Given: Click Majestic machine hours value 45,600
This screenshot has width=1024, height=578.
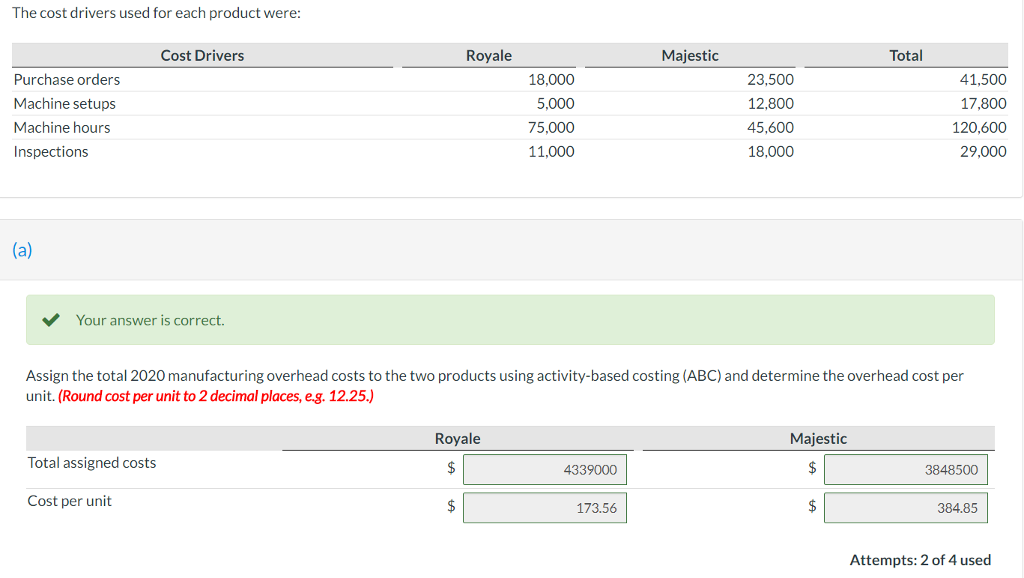Looking at the screenshot, I should coord(771,127).
